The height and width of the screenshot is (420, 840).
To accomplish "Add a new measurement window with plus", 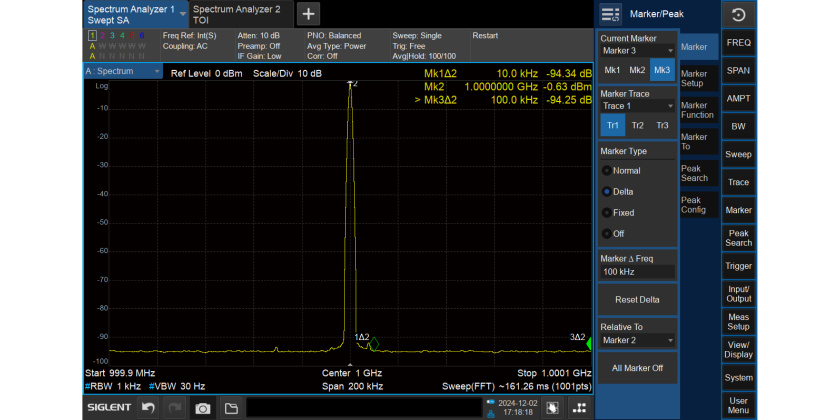I will click(x=309, y=13).
